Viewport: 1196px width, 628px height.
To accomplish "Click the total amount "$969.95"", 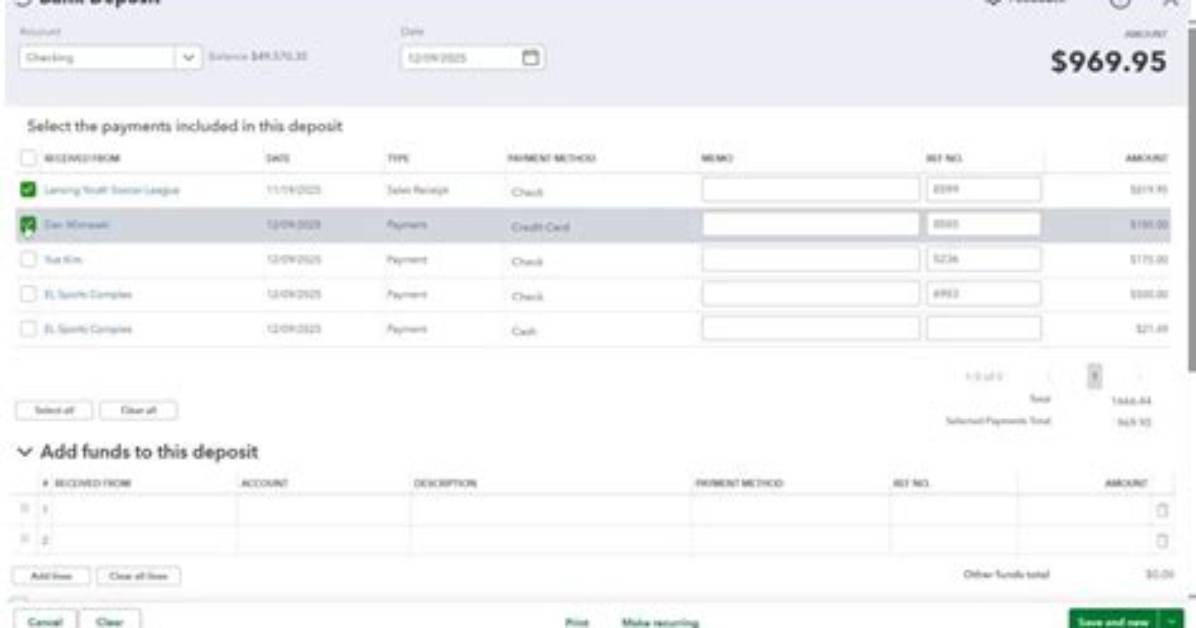I will click(1108, 62).
